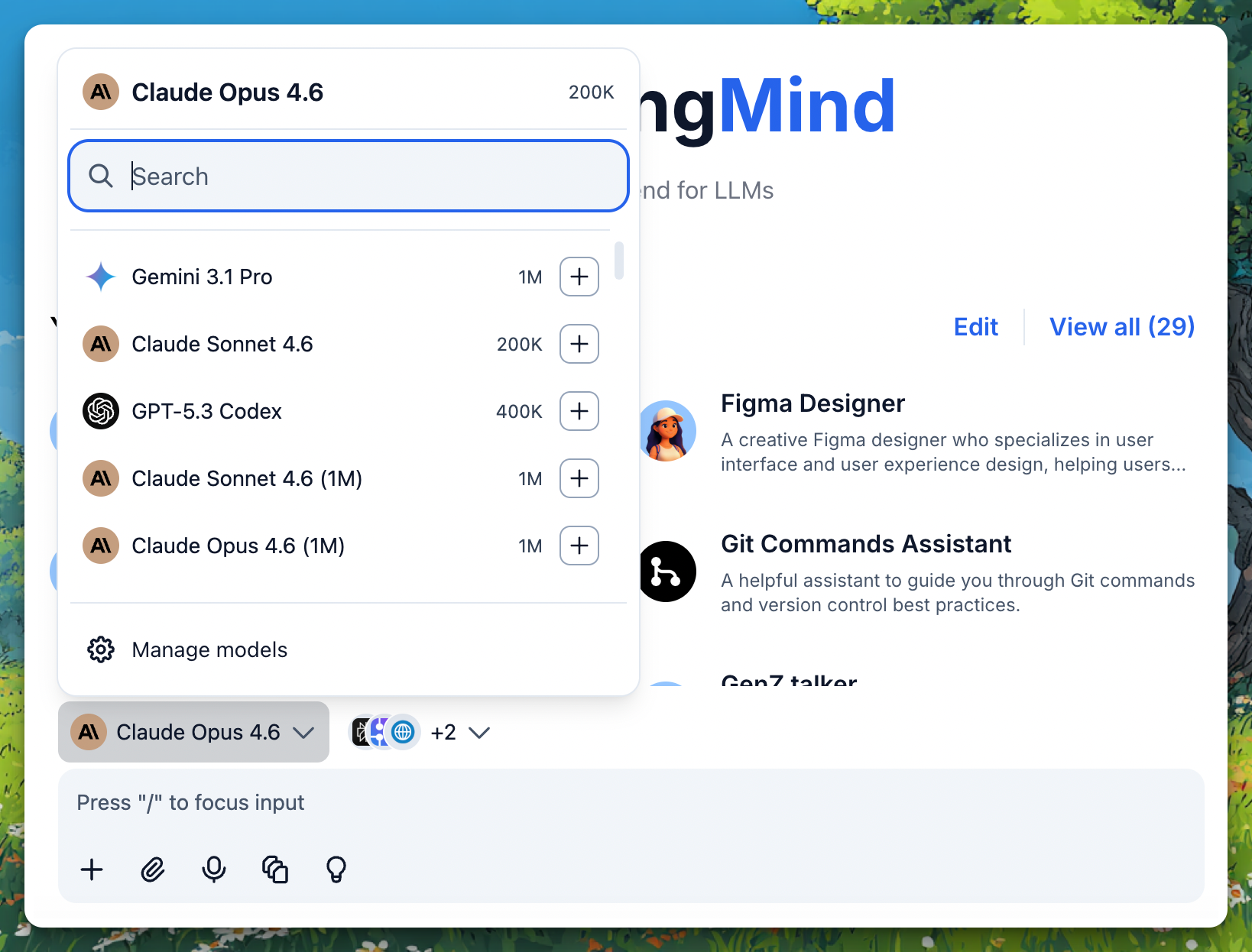The width and height of the screenshot is (1252, 952).
Task: Click the microphone voice input icon
Action: click(214, 869)
